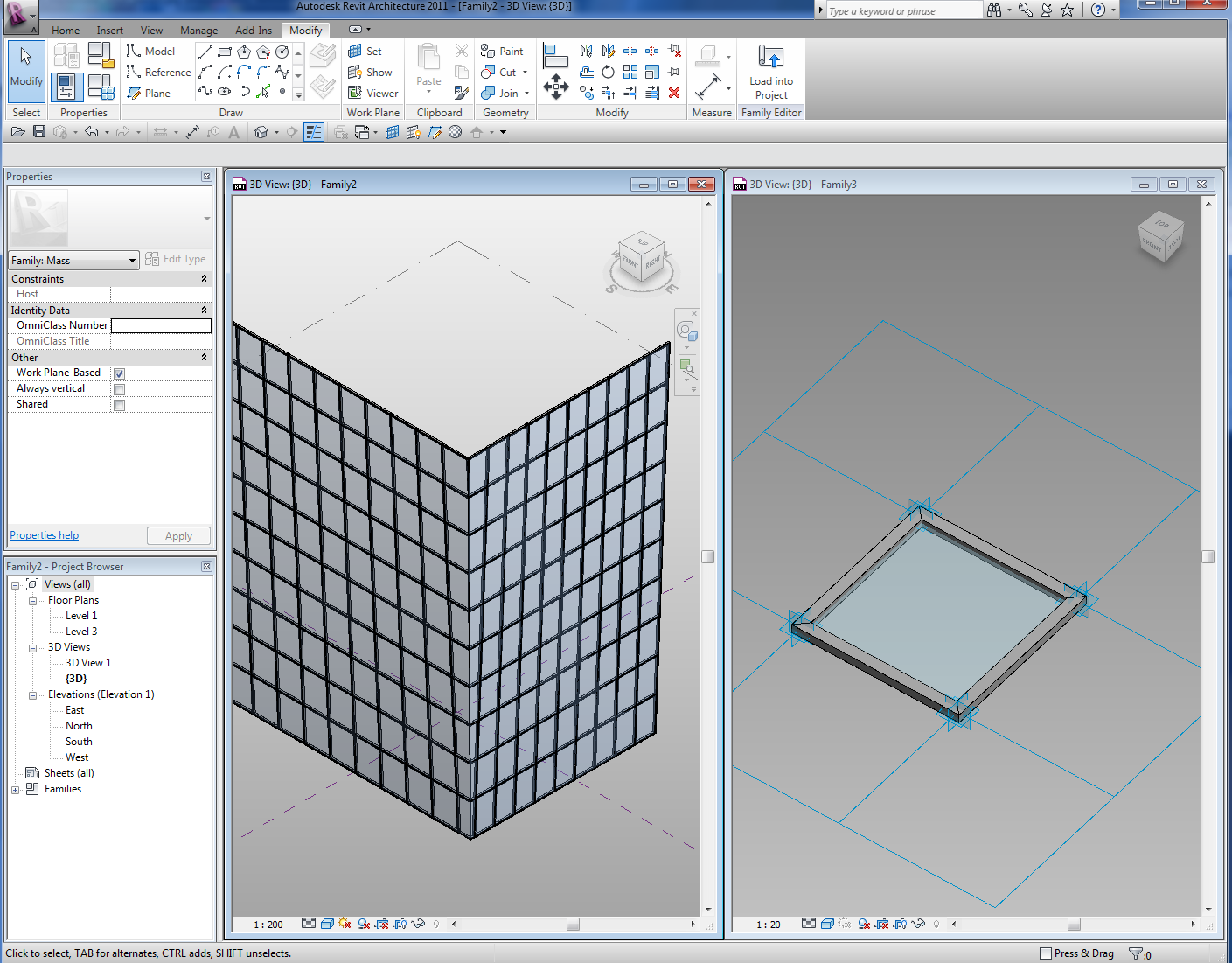Expand the Families tree node
Screen dimensions: 1232x963
click(x=15, y=790)
